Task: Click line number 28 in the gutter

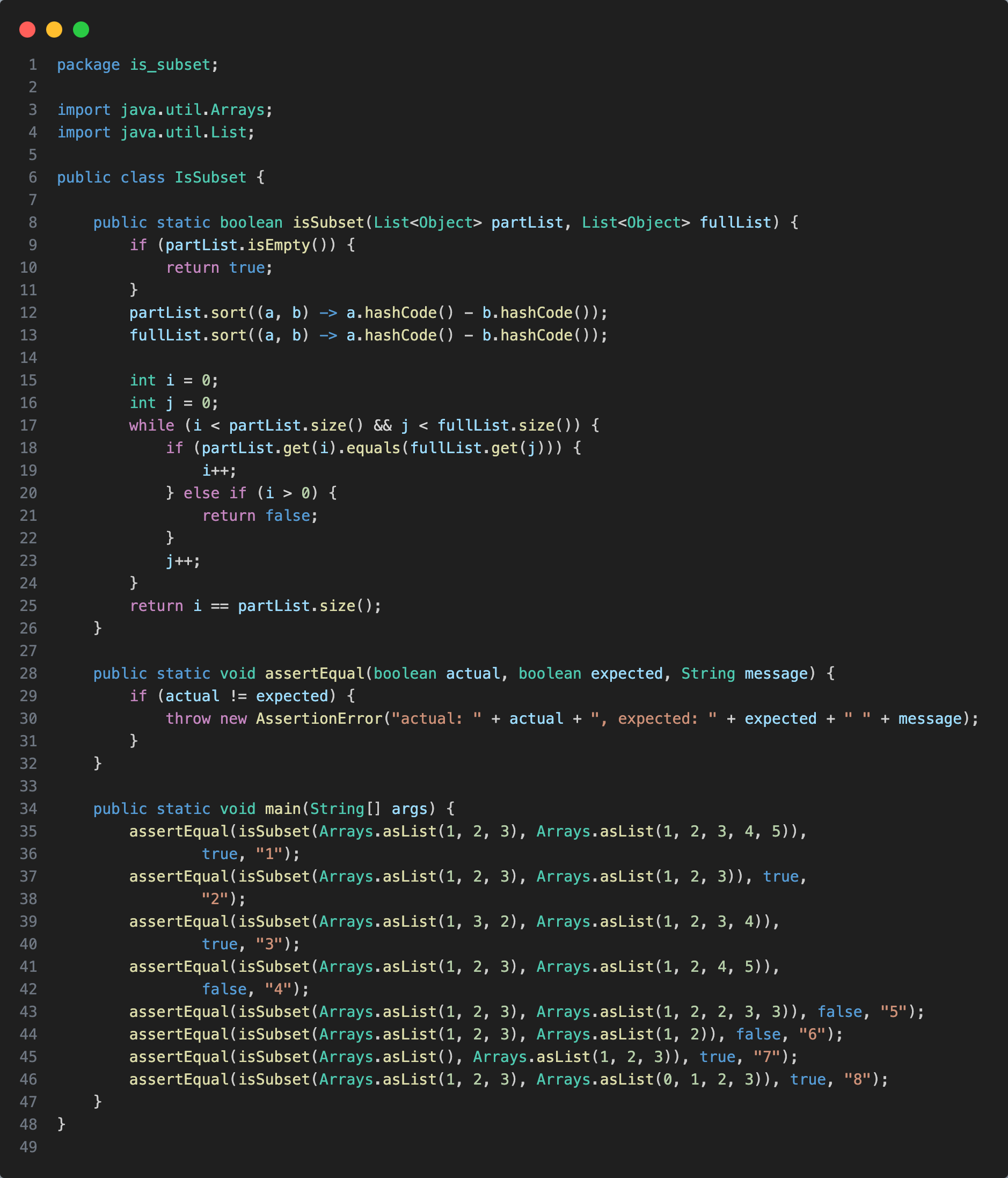Action: pos(28,674)
